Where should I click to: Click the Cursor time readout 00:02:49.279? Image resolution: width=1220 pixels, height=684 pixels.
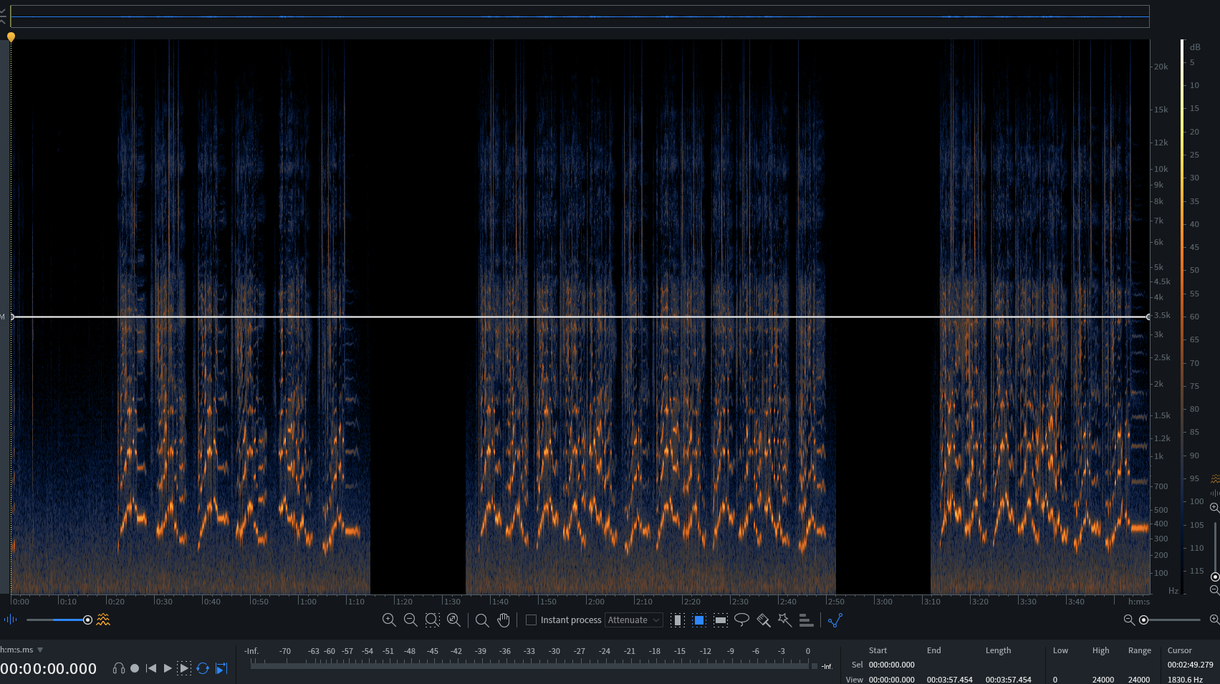coord(1190,665)
